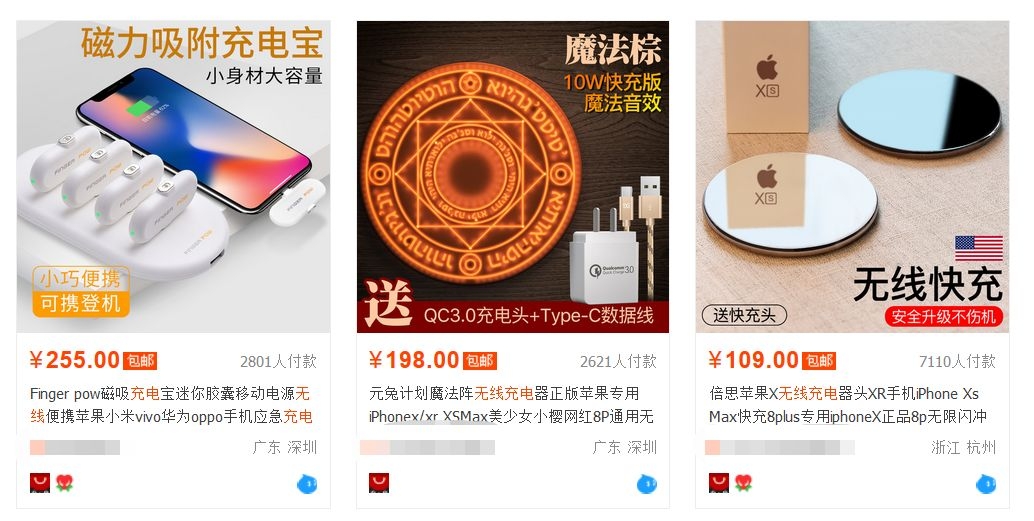Click the rose flower icon under Finger pow listing
Screen dimensions: 1034x521
point(64,483)
